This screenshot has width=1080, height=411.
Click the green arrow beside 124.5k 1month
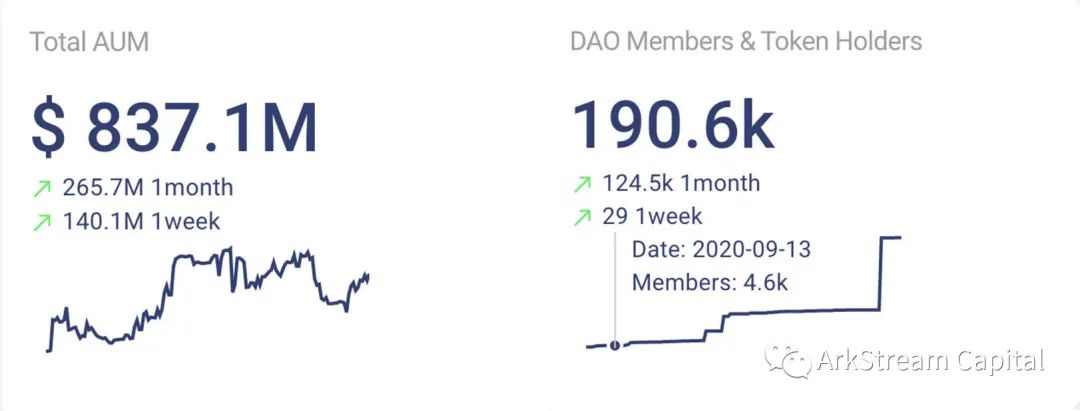tap(582, 184)
